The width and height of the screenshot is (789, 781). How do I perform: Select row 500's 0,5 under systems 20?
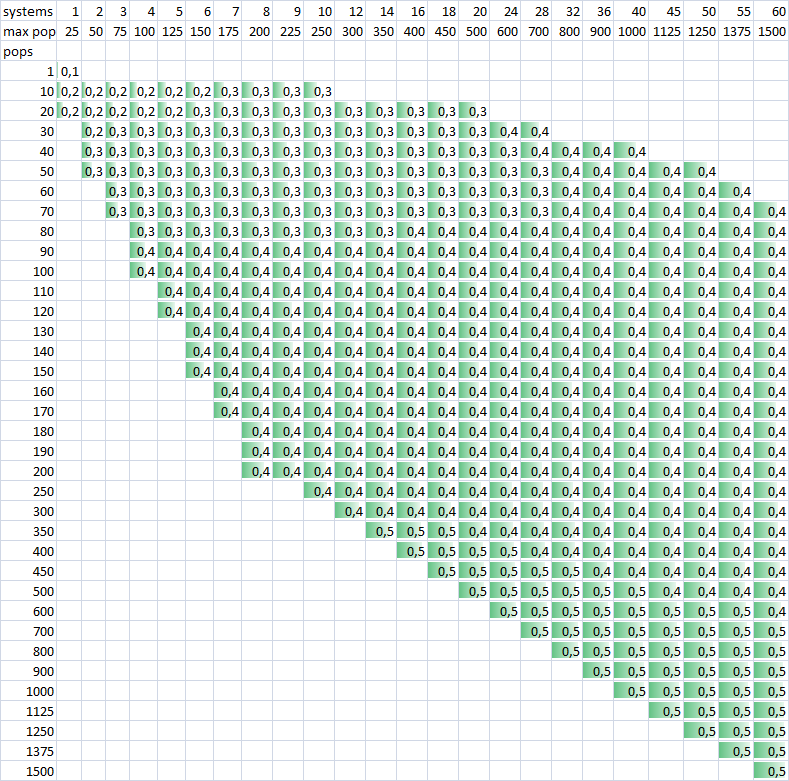click(x=474, y=592)
